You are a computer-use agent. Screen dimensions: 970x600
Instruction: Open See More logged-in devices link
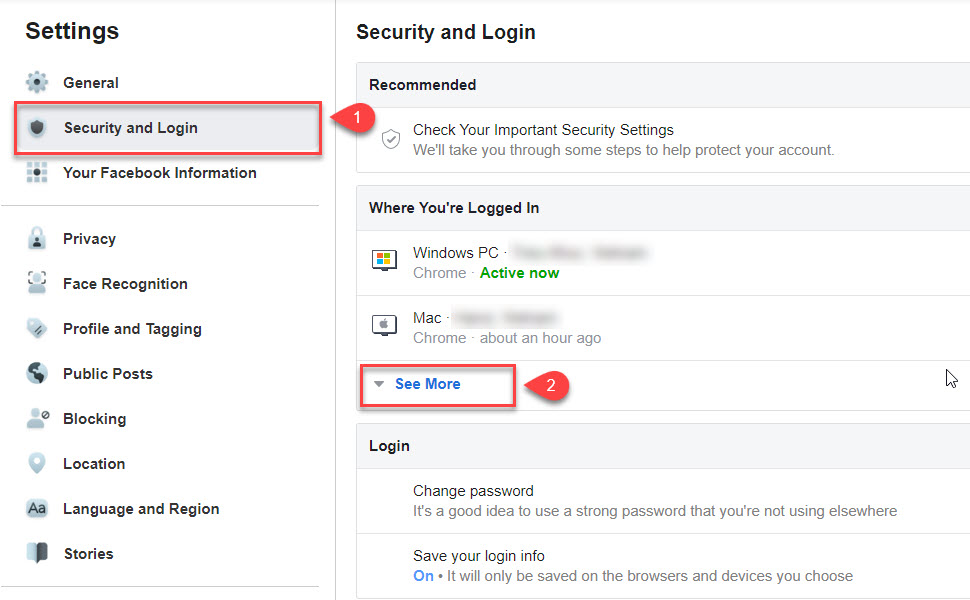point(427,384)
